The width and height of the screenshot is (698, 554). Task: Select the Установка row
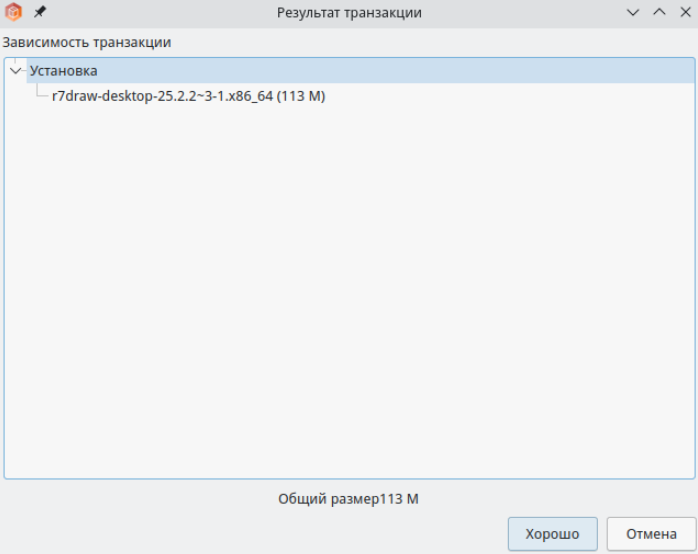pos(349,71)
